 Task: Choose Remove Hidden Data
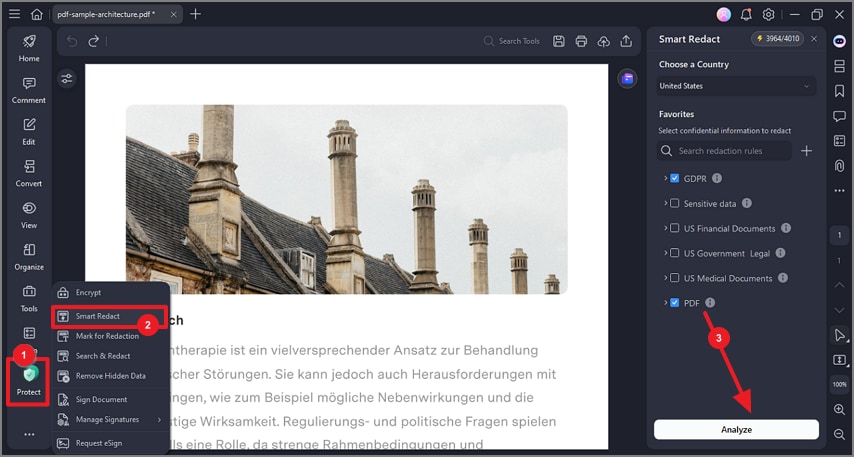(111, 376)
